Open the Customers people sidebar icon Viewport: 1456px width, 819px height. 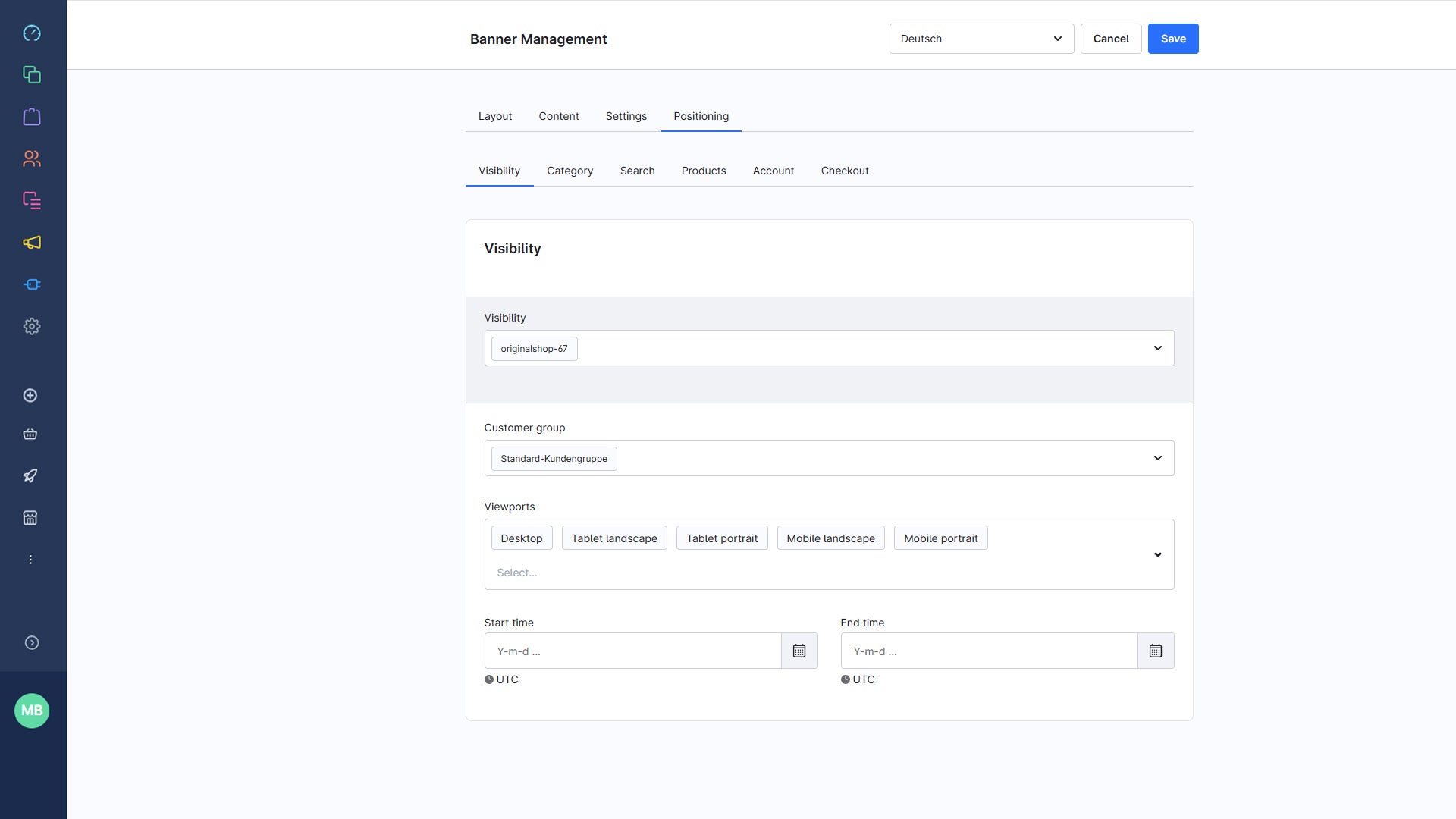[x=32, y=158]
